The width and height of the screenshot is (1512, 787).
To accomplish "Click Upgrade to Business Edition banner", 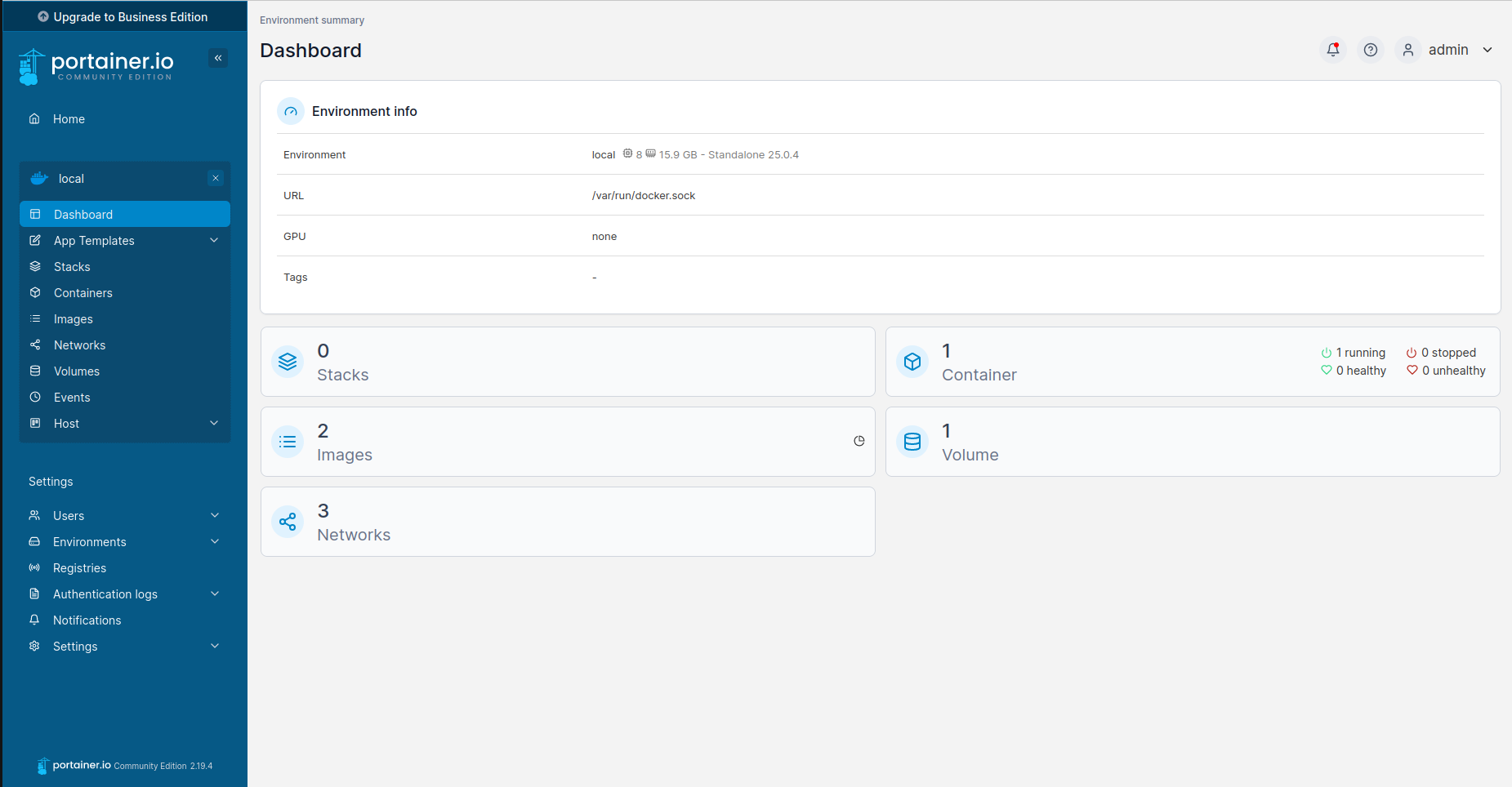I will 123,16.
